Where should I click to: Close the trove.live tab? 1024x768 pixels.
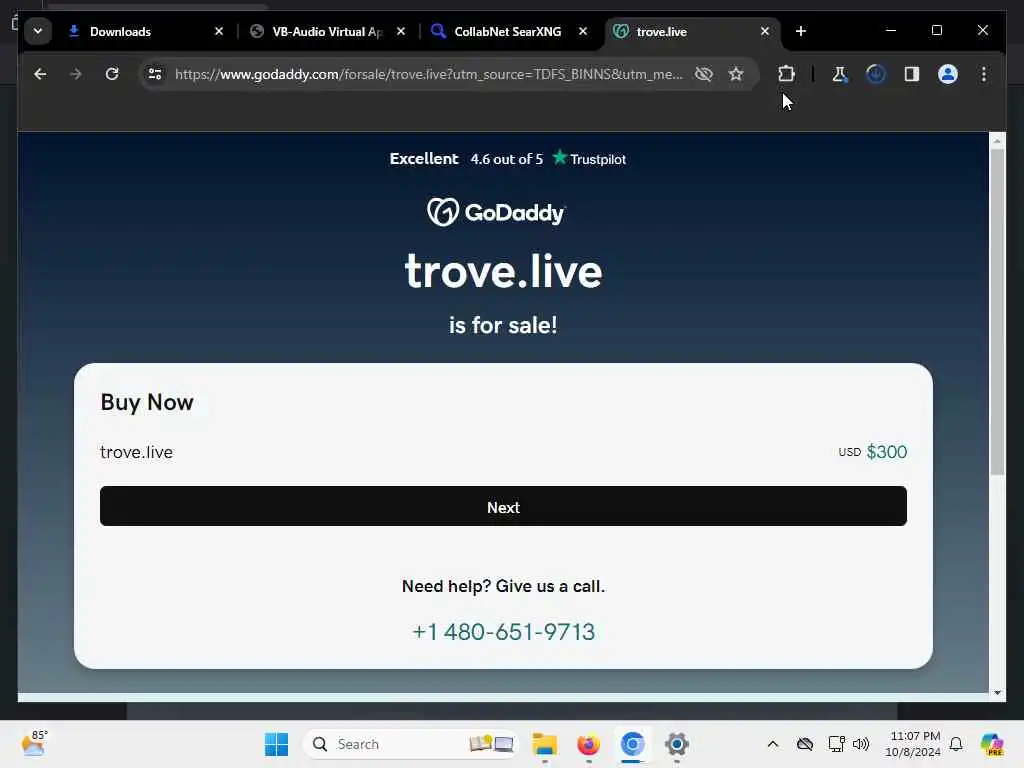coord(765,31)
